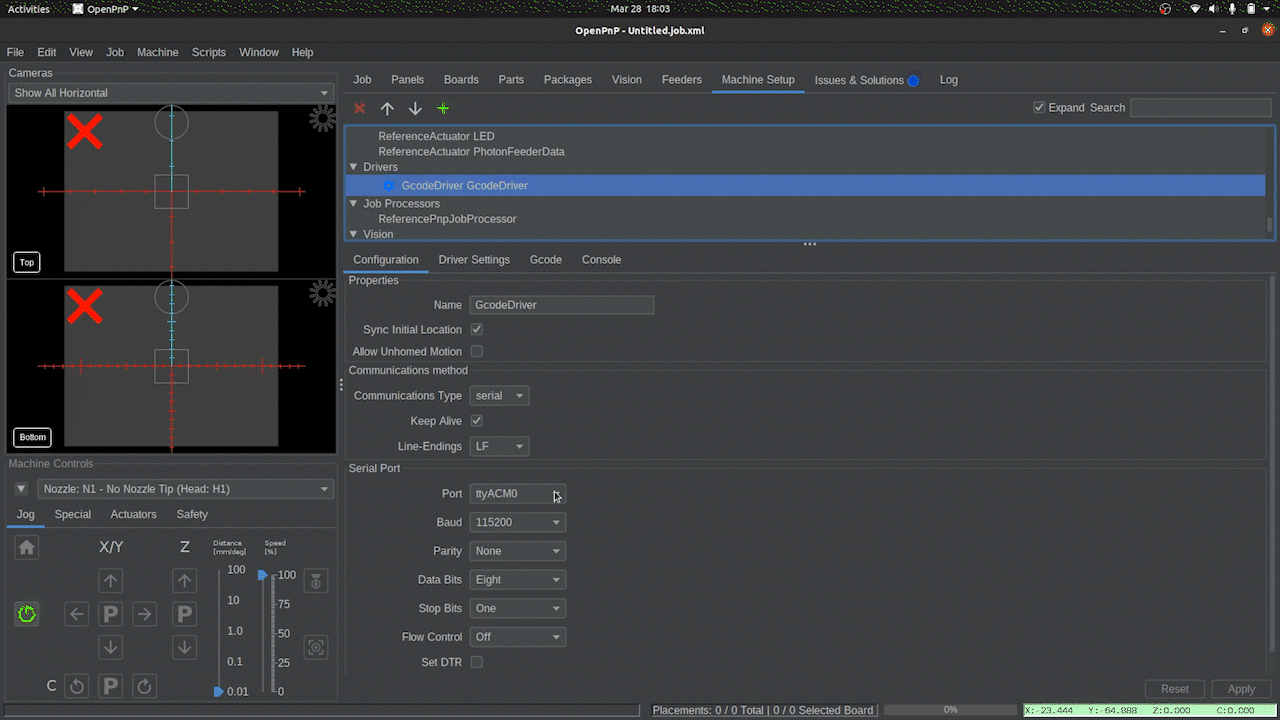Open the serial Port dropdown

[x=517, y=494]
